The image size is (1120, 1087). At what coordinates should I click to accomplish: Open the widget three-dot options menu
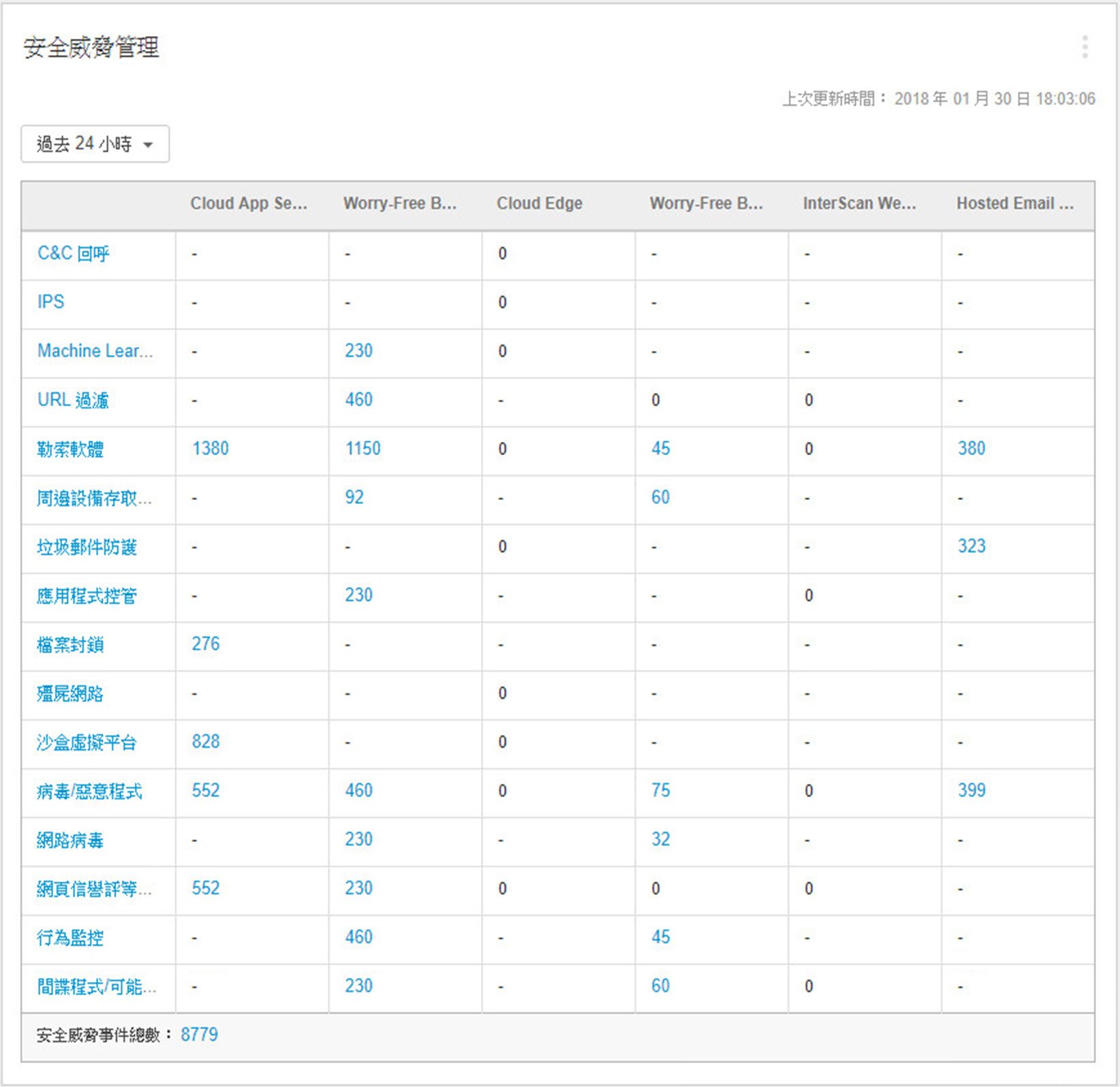[x=1085, y=47]
